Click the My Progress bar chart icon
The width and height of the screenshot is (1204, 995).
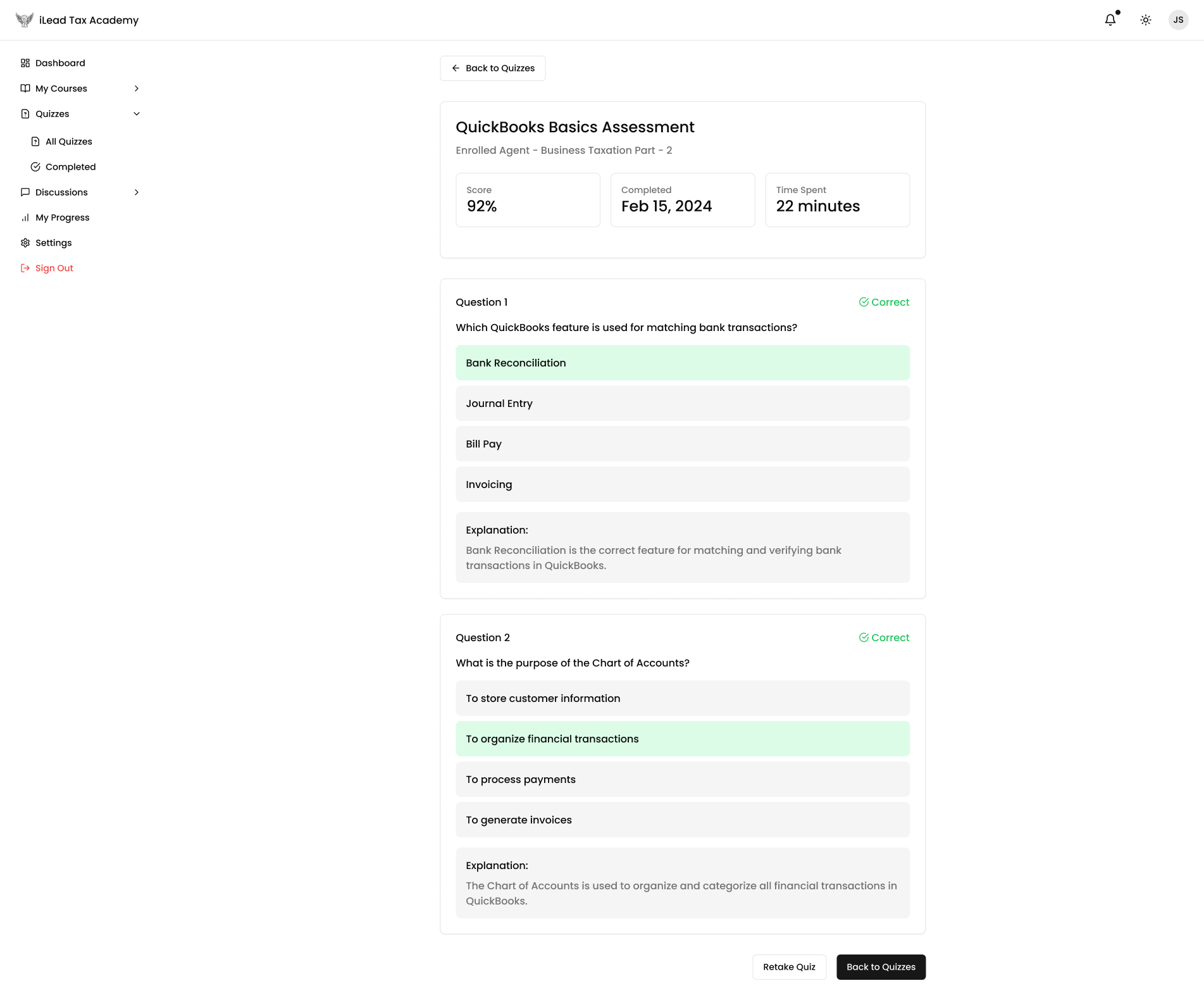click(25, 218)
